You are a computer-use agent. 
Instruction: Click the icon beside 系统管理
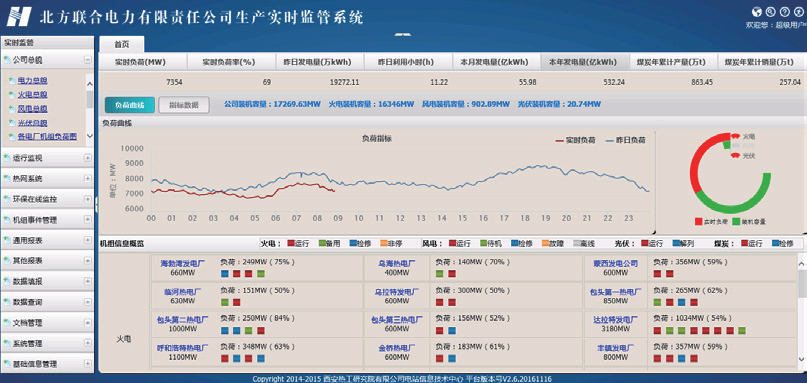click(7, 343)
